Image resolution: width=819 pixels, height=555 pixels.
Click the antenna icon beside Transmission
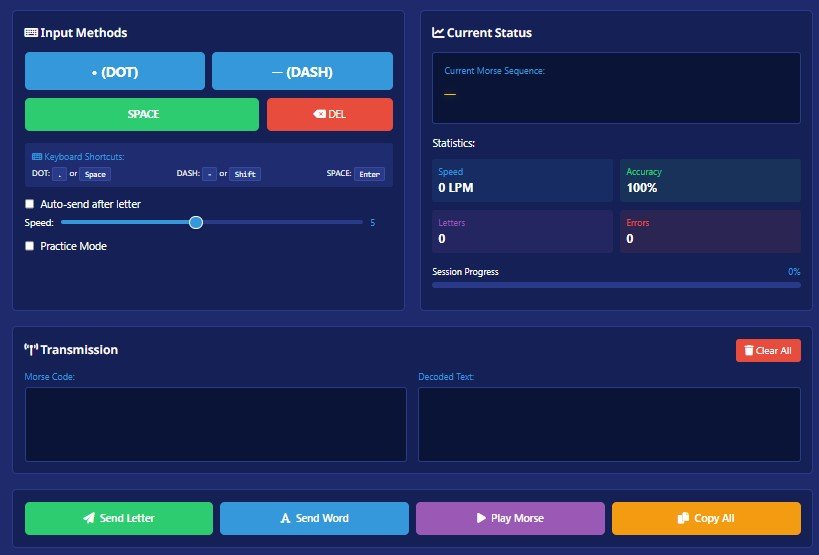(31, 350)
